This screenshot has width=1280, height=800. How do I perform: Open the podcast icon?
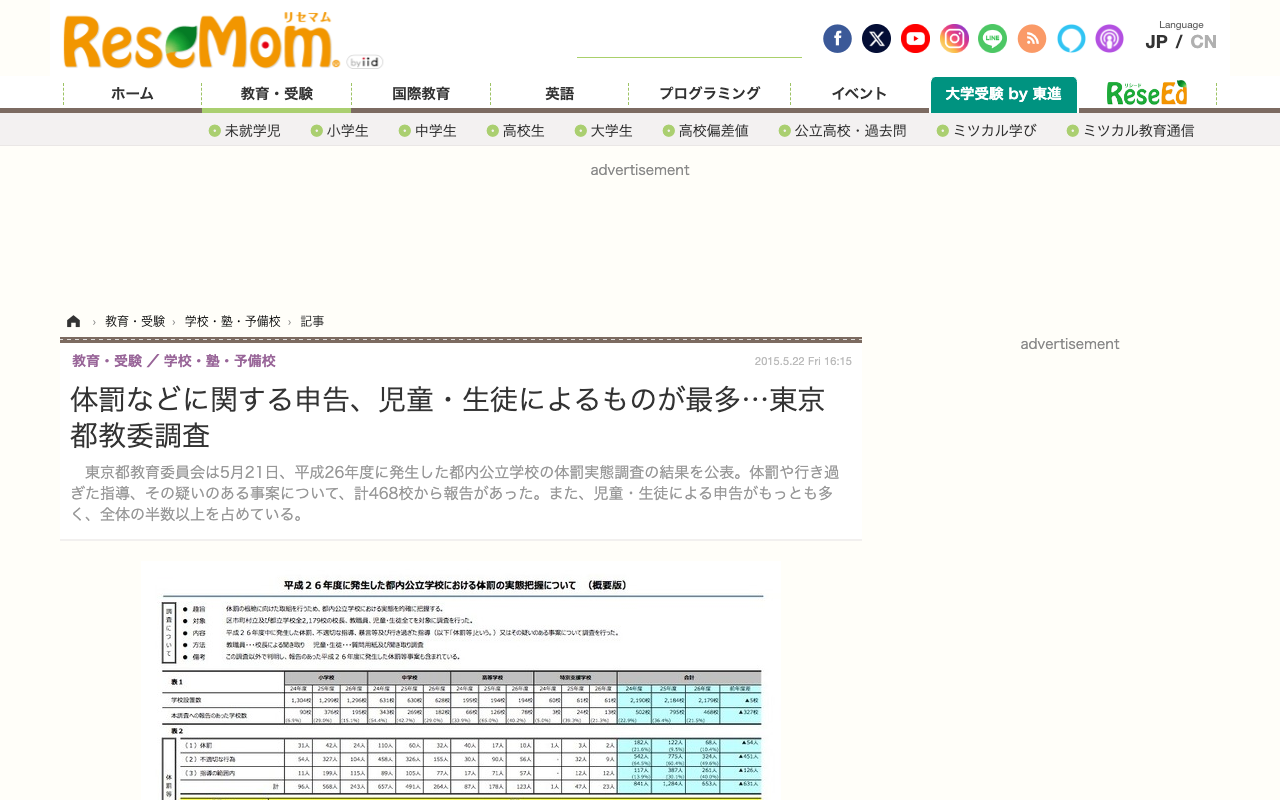coord(1109,39)
